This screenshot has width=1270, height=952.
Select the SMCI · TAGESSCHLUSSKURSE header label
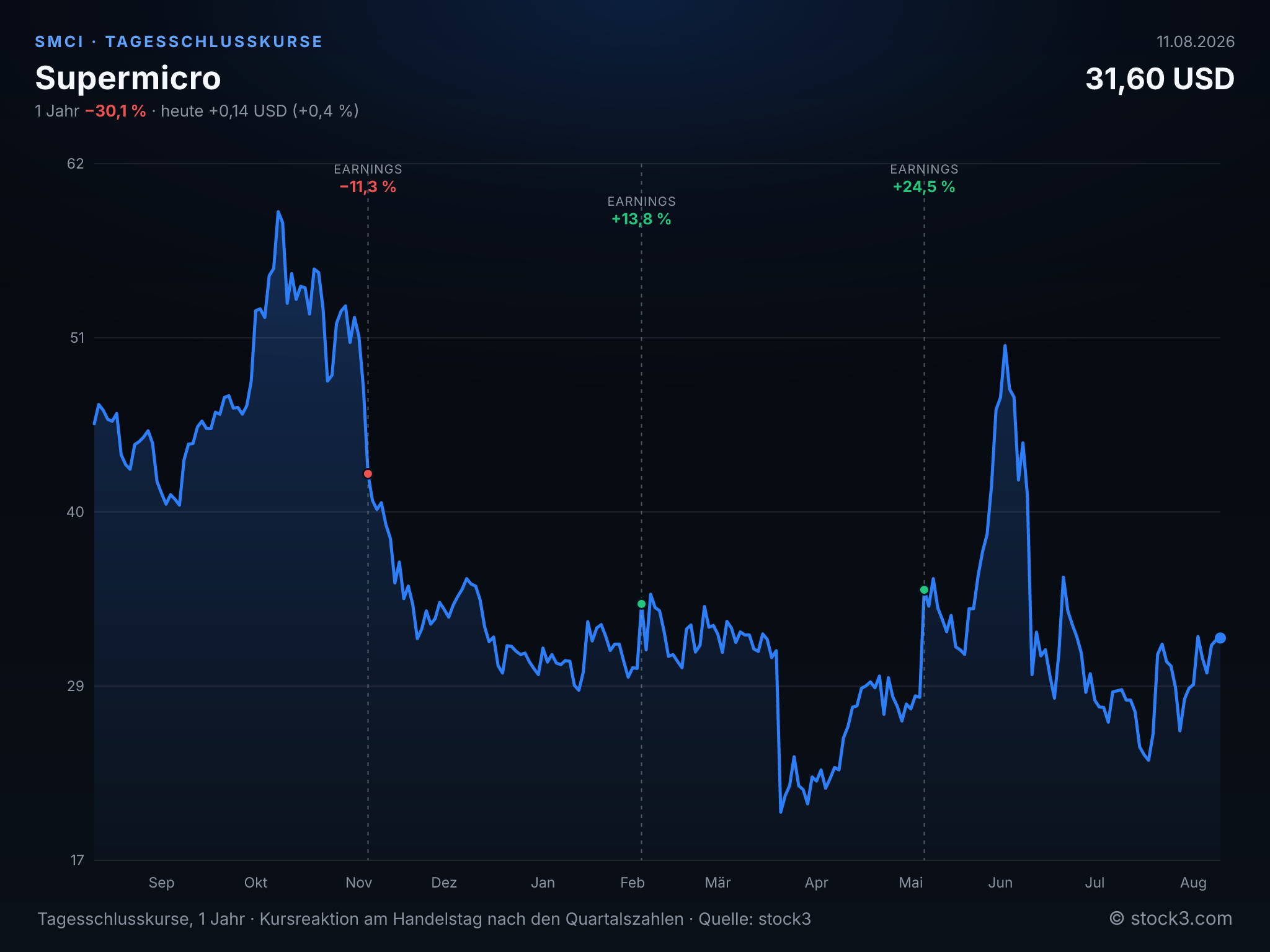[x=179, y=42]
